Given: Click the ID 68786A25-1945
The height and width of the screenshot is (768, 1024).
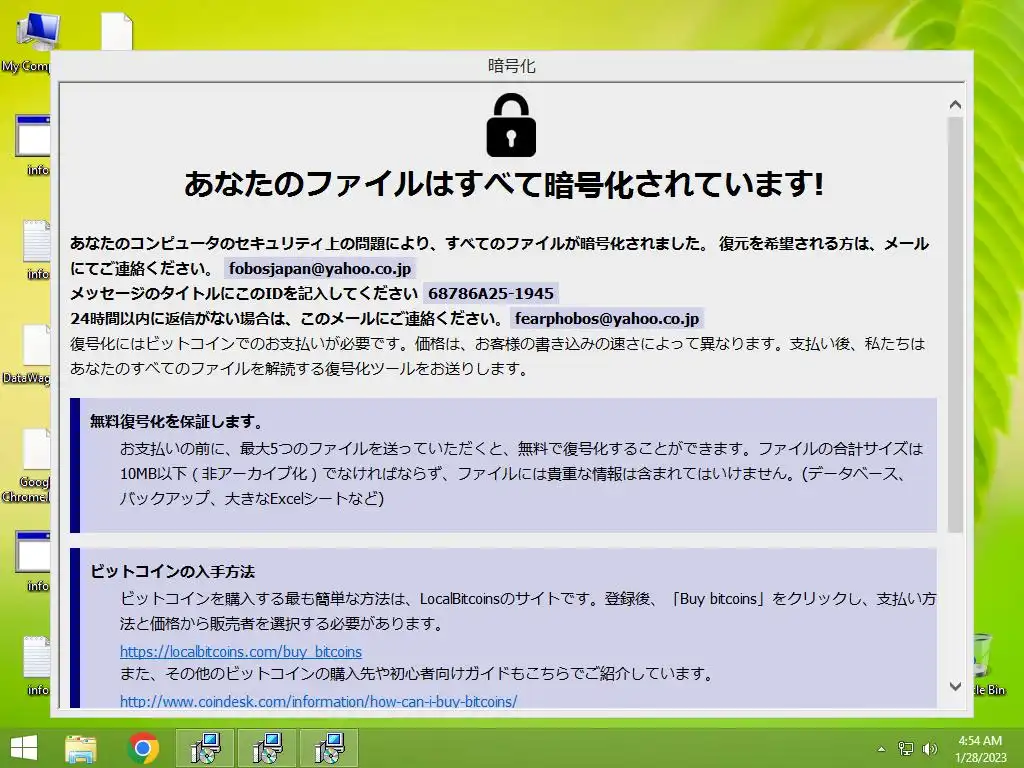Looking at the screenshot, I should coord(490,293).
